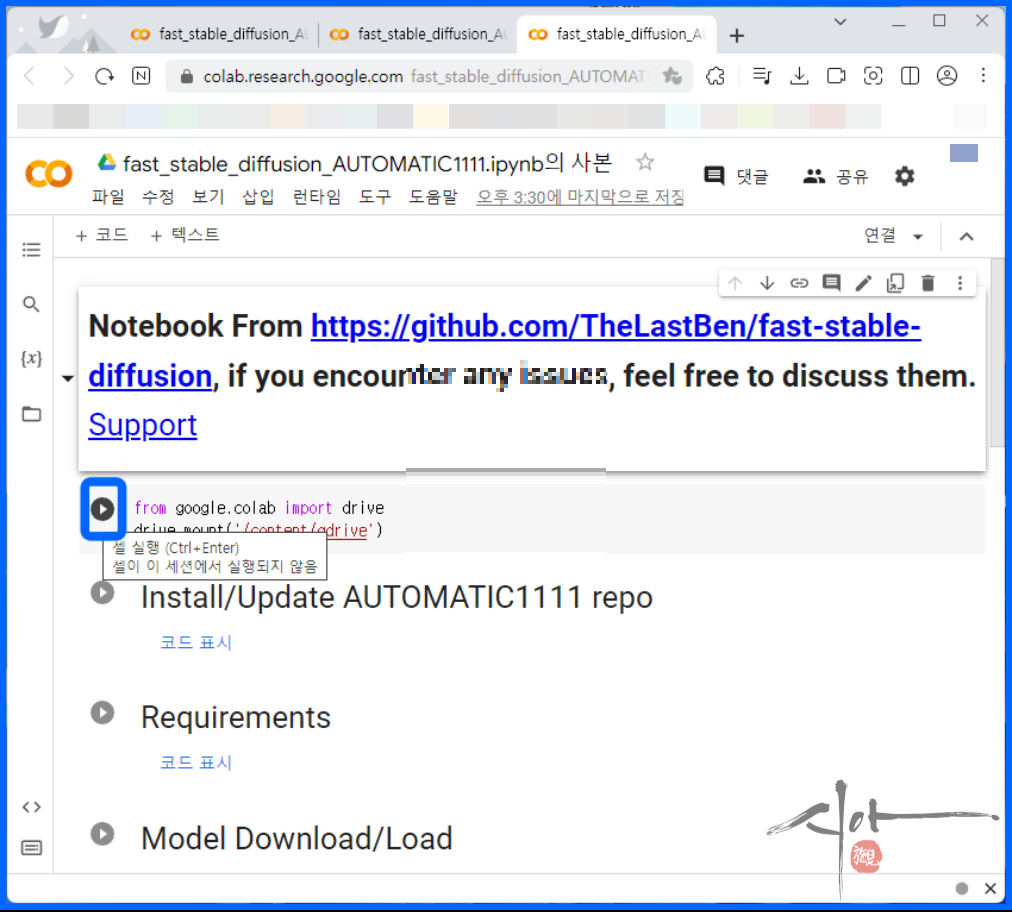Open the Support link
The width and height of the screenshot is (1012, 912).
(143, 425)
